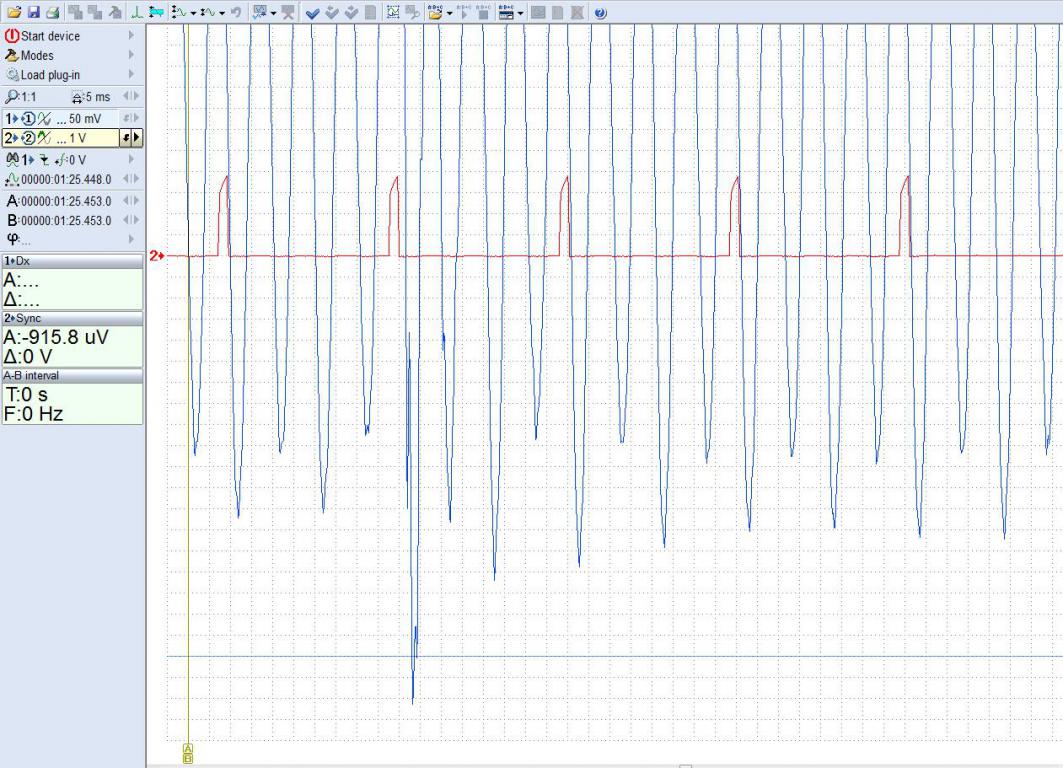Click the first blue checkmark toolbar icon
Image resolution: width=1063 pixels, height=768 pixels.
313,13
